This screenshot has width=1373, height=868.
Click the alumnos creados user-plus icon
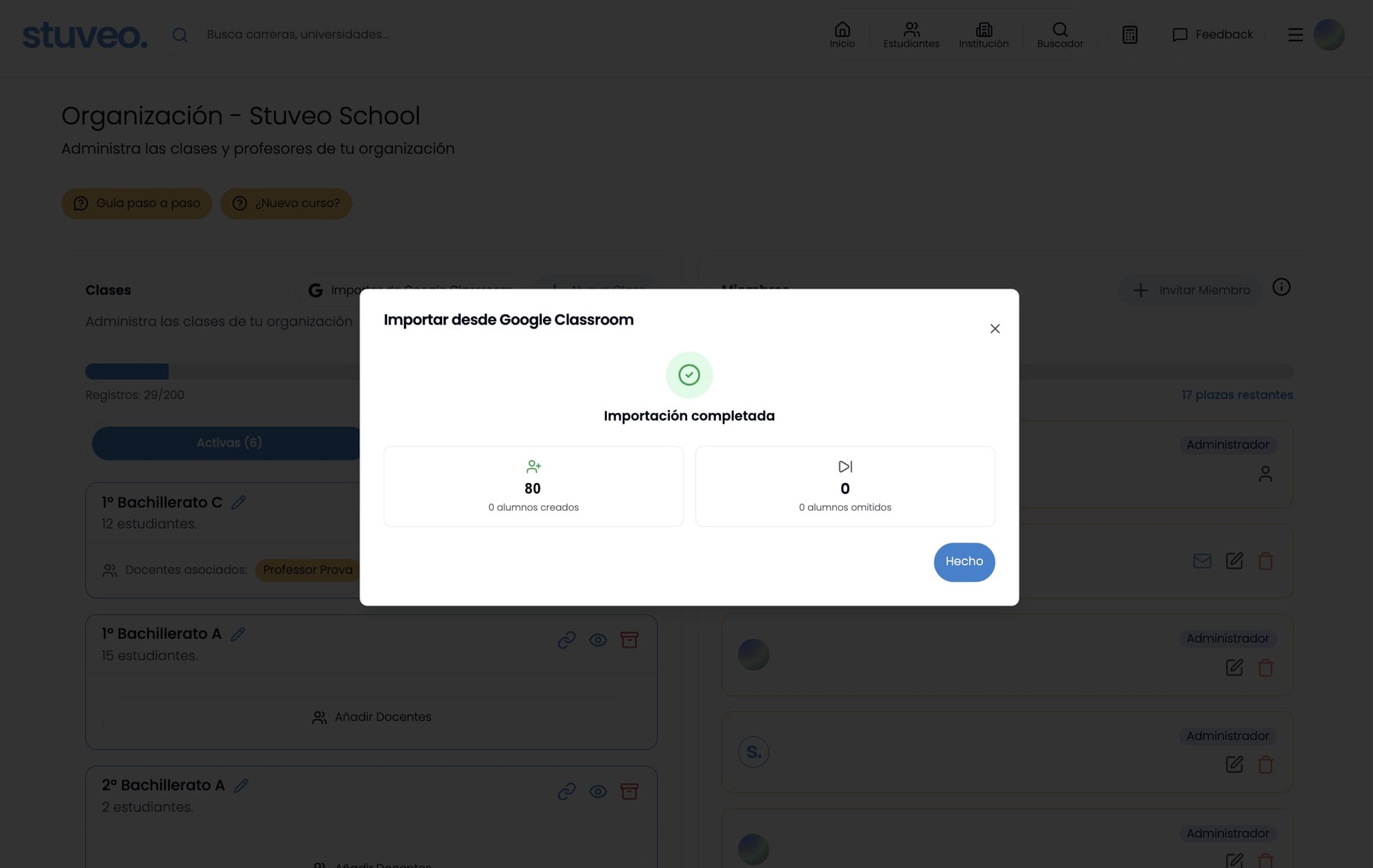533,467
